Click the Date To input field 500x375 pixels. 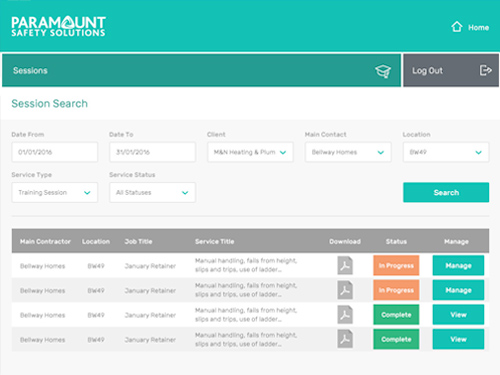(152, 152)
